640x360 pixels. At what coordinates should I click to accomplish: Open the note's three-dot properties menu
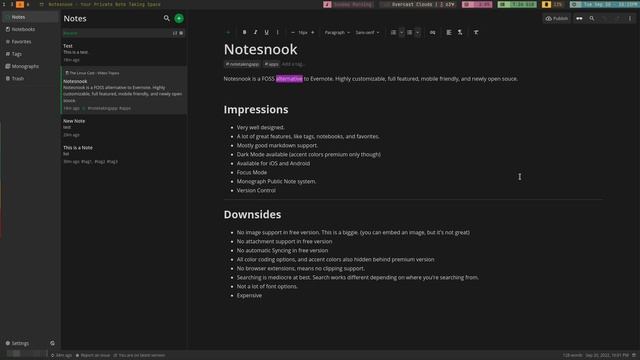[630, 18]
